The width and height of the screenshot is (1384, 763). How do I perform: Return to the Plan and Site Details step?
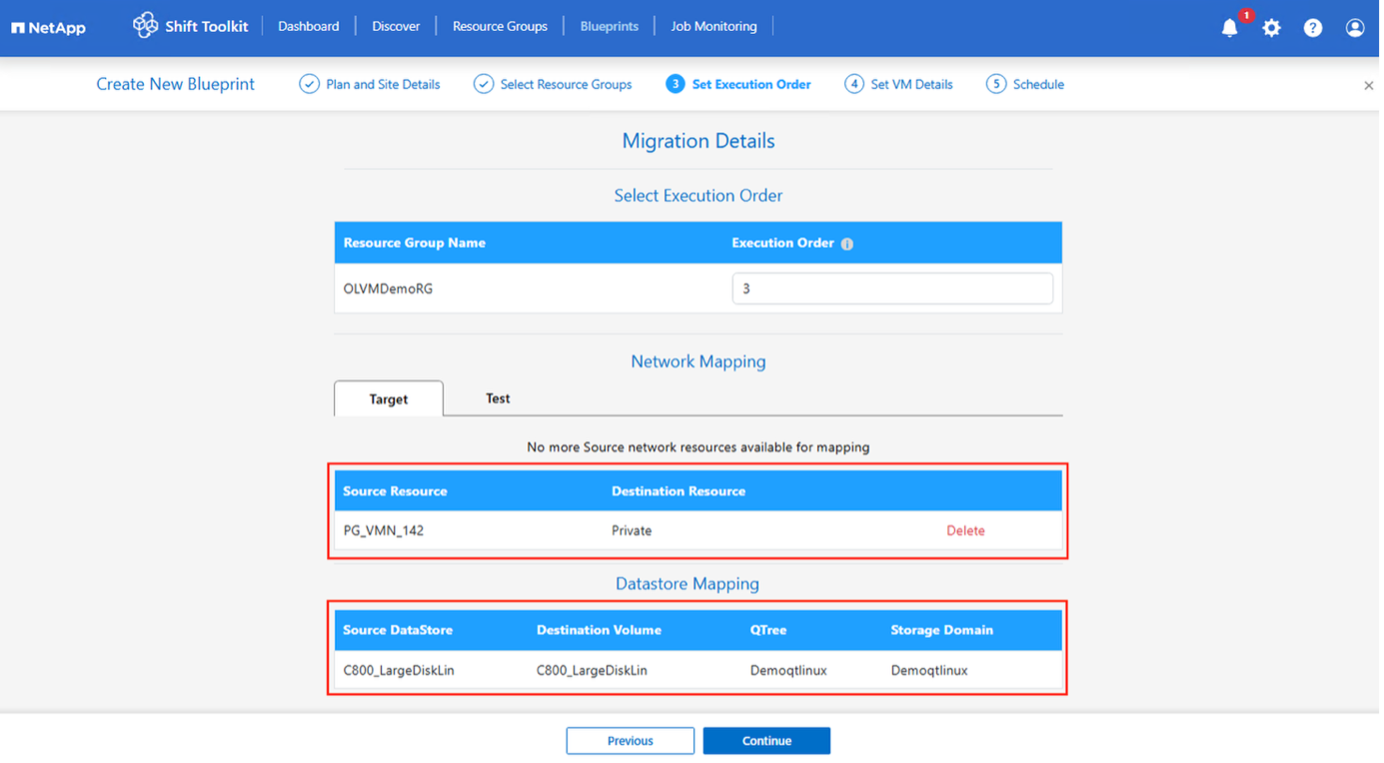click(370, 85)
